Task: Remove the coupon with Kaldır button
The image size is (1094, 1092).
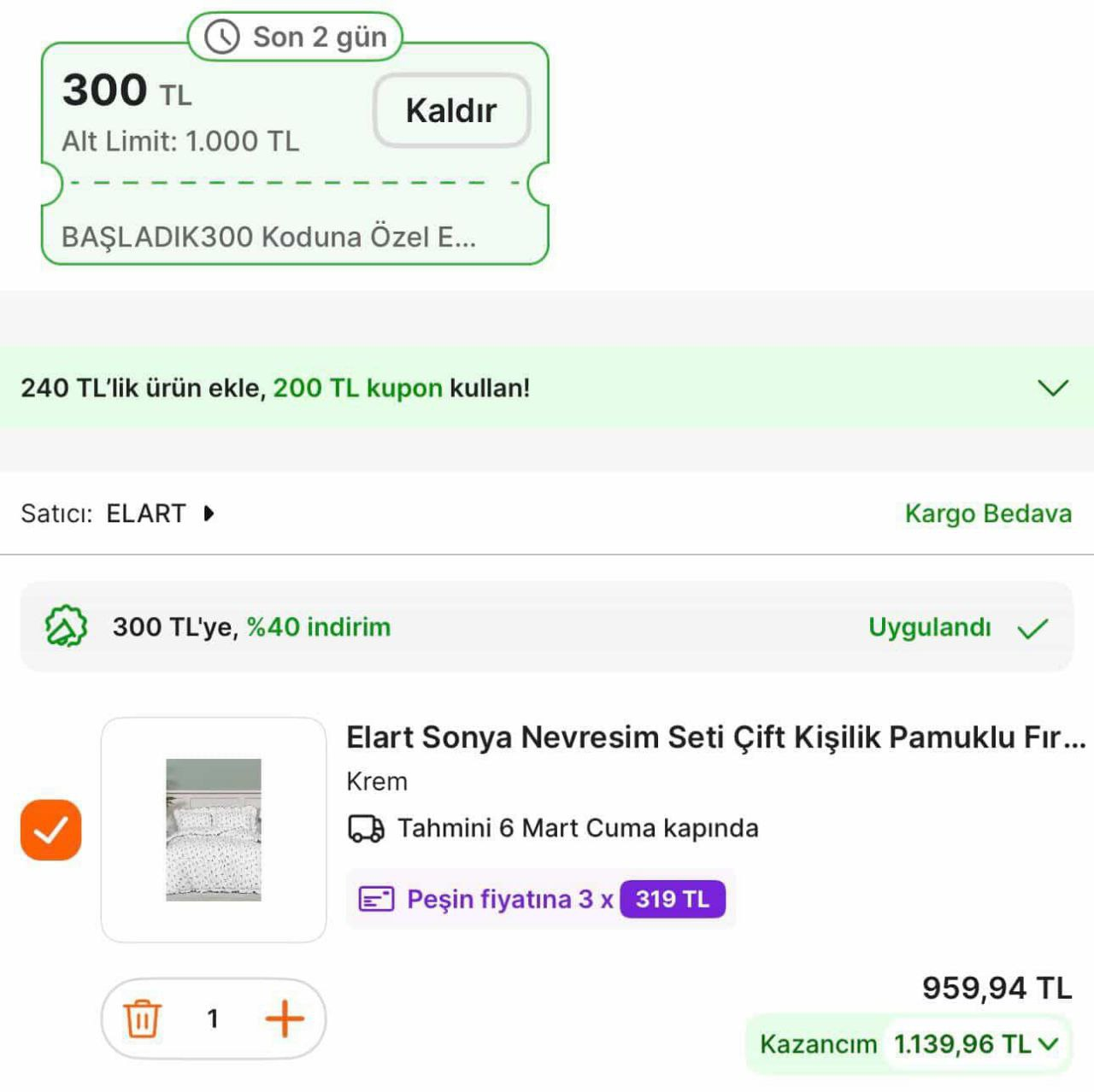Action: (x=451, y=109)
